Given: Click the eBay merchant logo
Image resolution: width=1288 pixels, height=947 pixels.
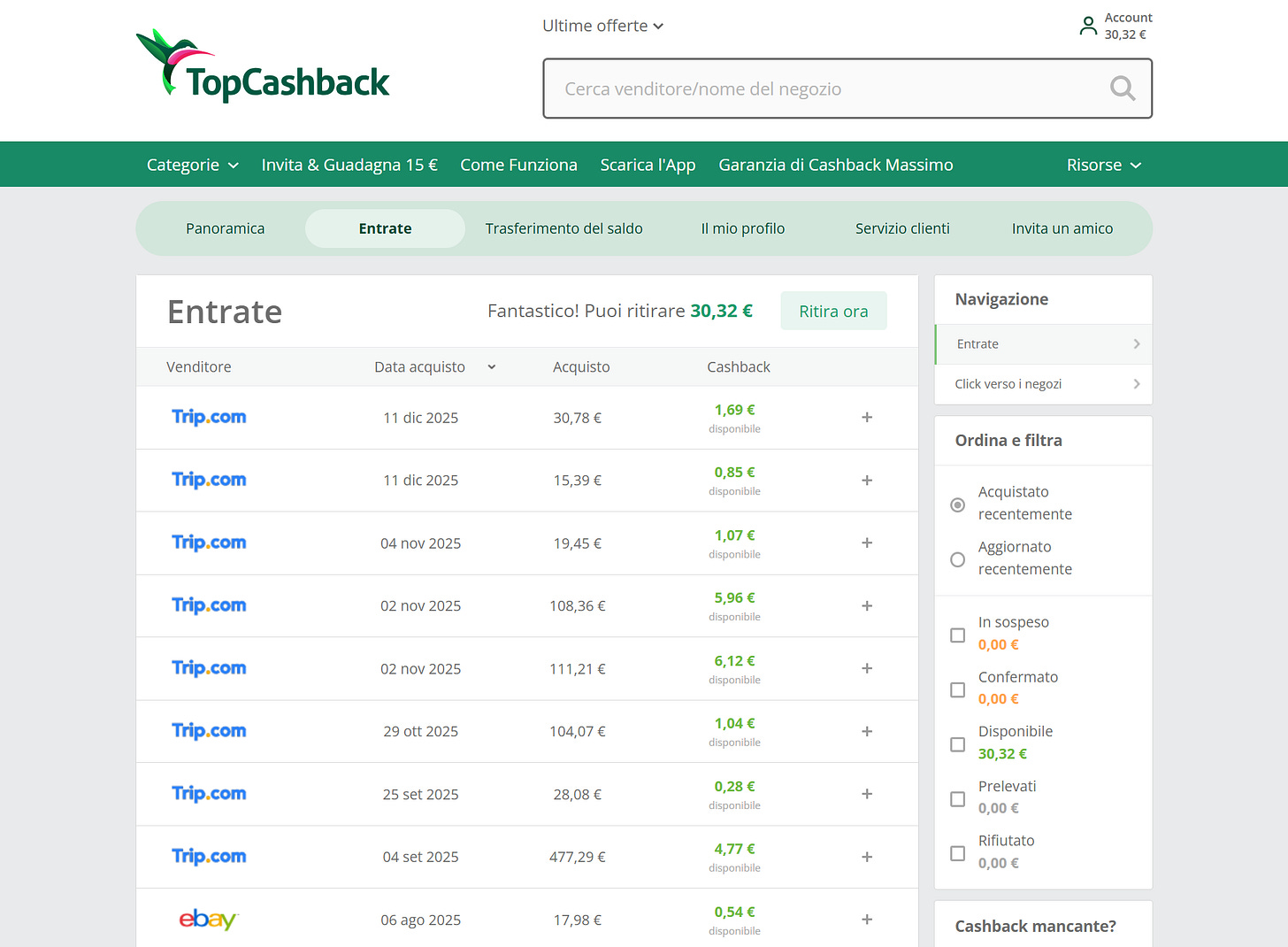Looking at the screenshot, I should tap(208, 920).
